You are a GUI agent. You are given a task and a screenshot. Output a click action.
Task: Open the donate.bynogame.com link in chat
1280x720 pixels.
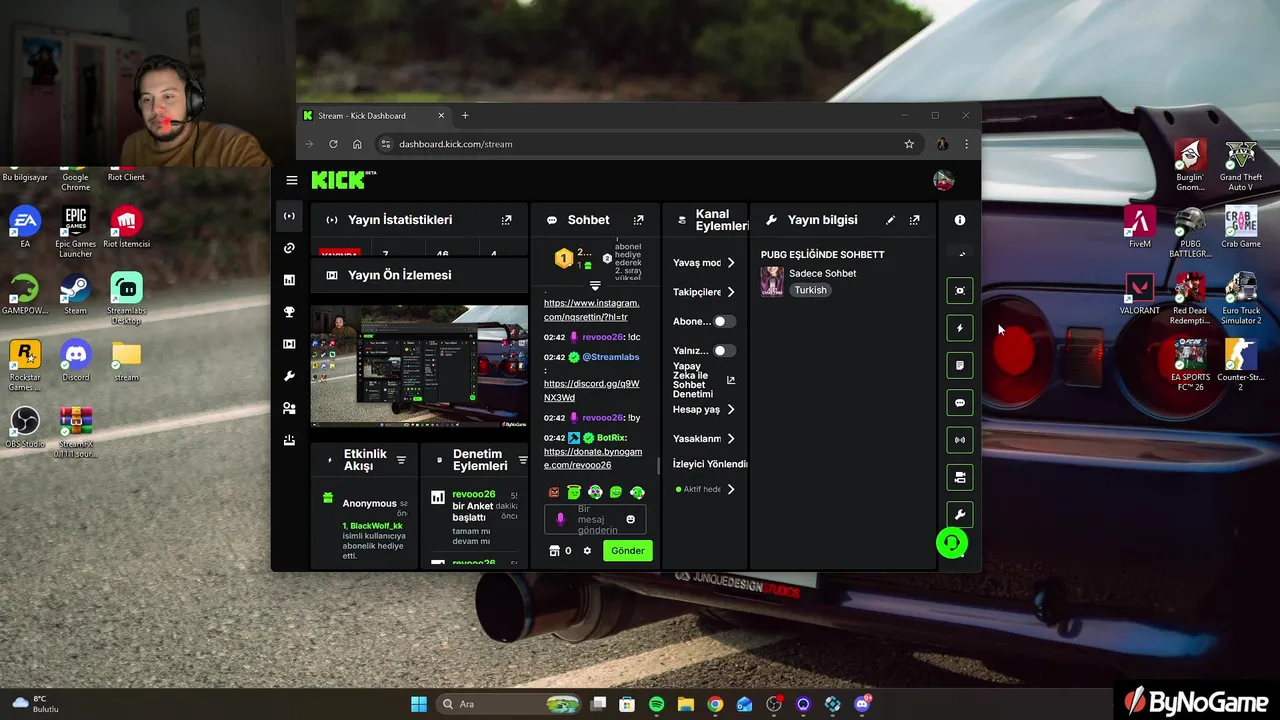[593, 458]
